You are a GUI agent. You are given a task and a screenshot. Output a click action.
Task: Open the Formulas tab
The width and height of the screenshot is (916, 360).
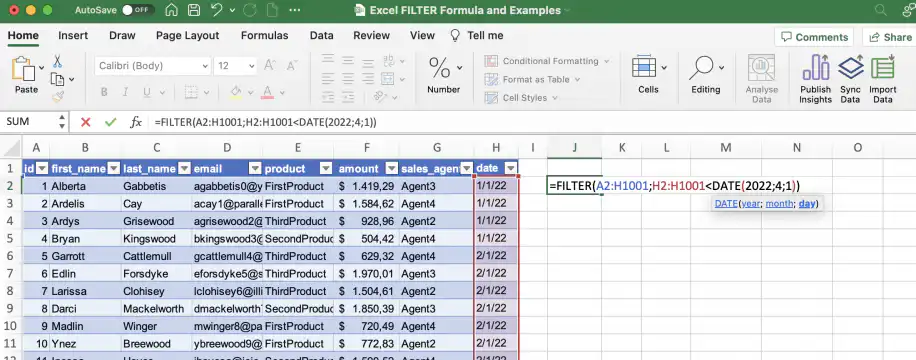tap(265, 36)
